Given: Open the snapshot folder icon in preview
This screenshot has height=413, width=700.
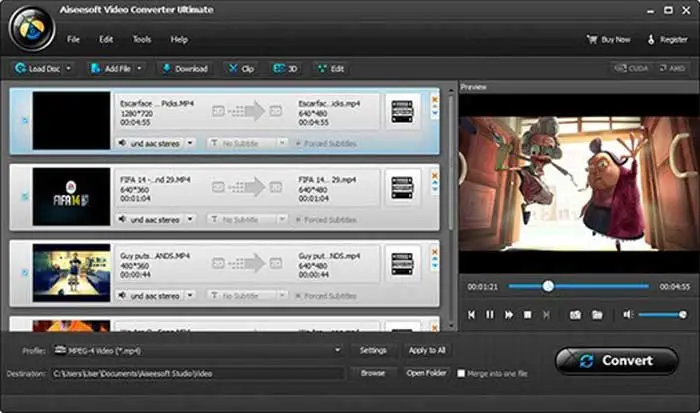Looking at the screenshot, I should (x=597, y=314).
